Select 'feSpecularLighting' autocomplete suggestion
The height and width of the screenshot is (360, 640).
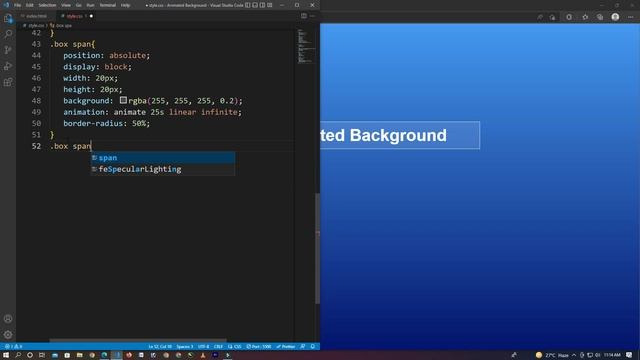[x=162, y=169]
